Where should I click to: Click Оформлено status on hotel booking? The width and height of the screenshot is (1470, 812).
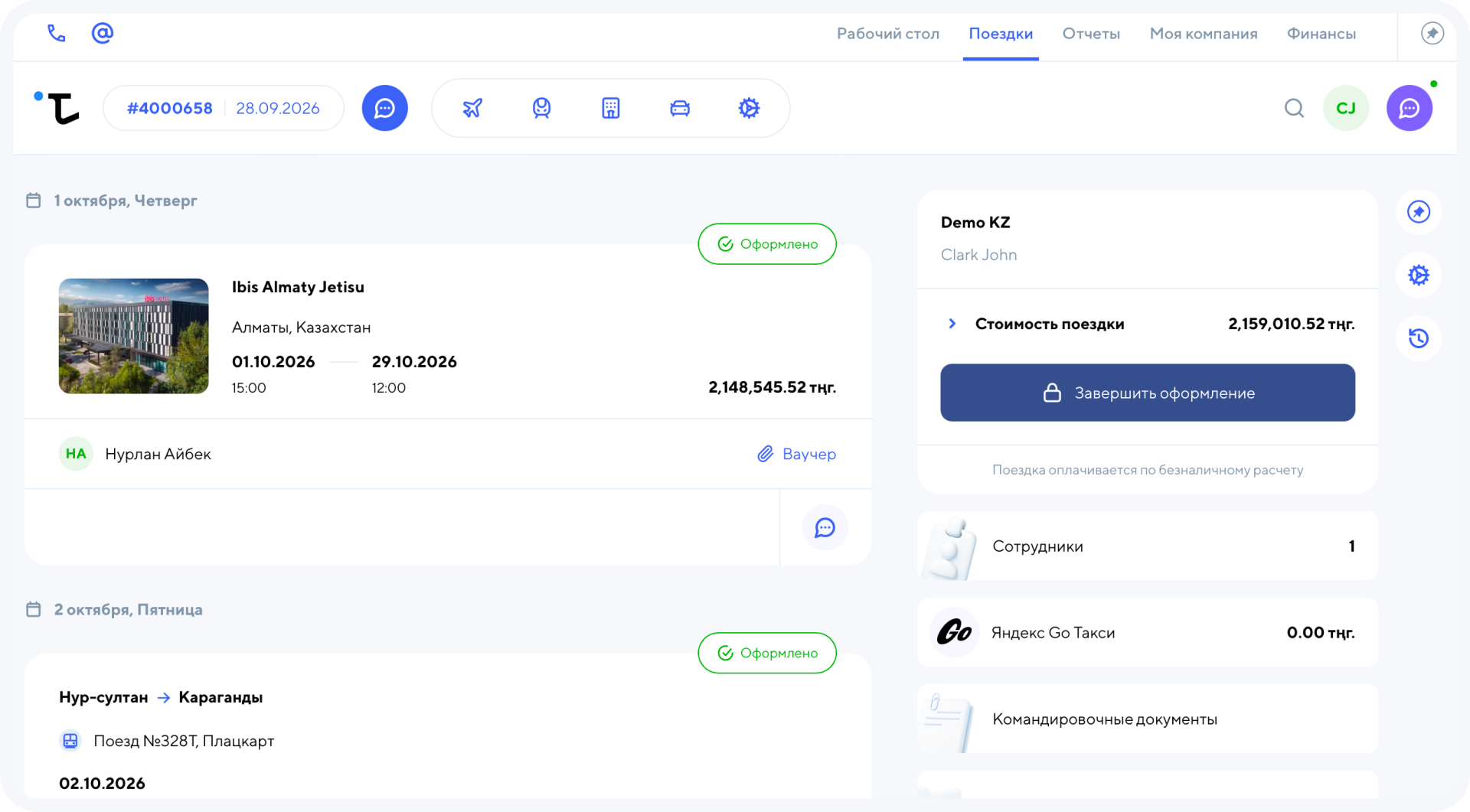point(767,244)
